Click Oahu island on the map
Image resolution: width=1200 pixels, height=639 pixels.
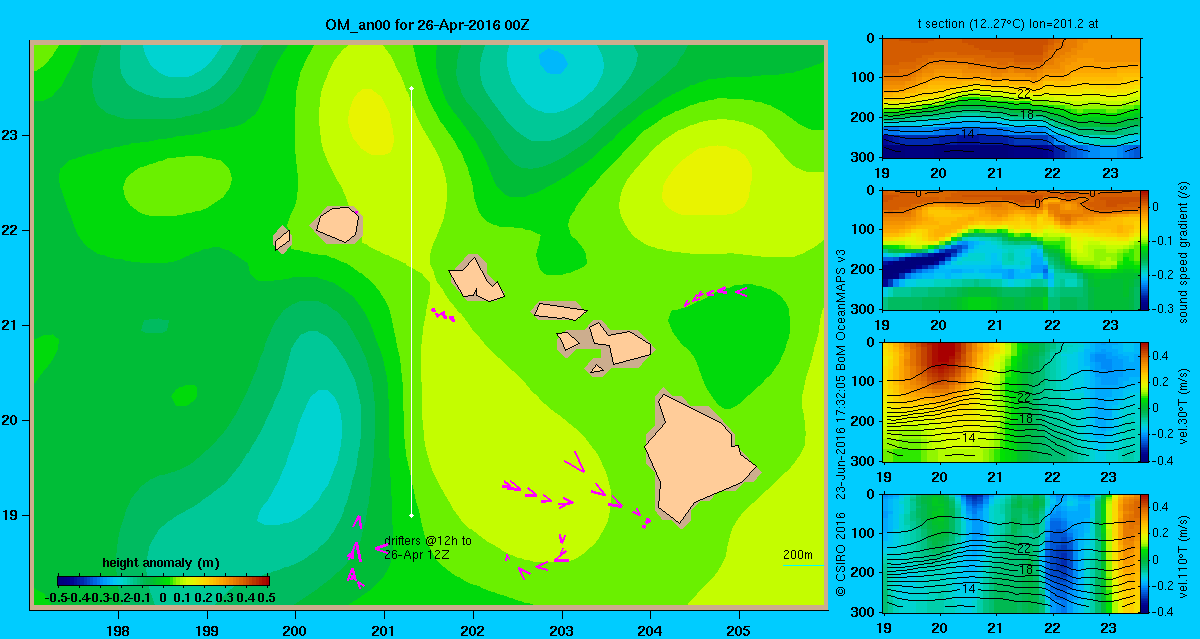(x=476, y=278)
